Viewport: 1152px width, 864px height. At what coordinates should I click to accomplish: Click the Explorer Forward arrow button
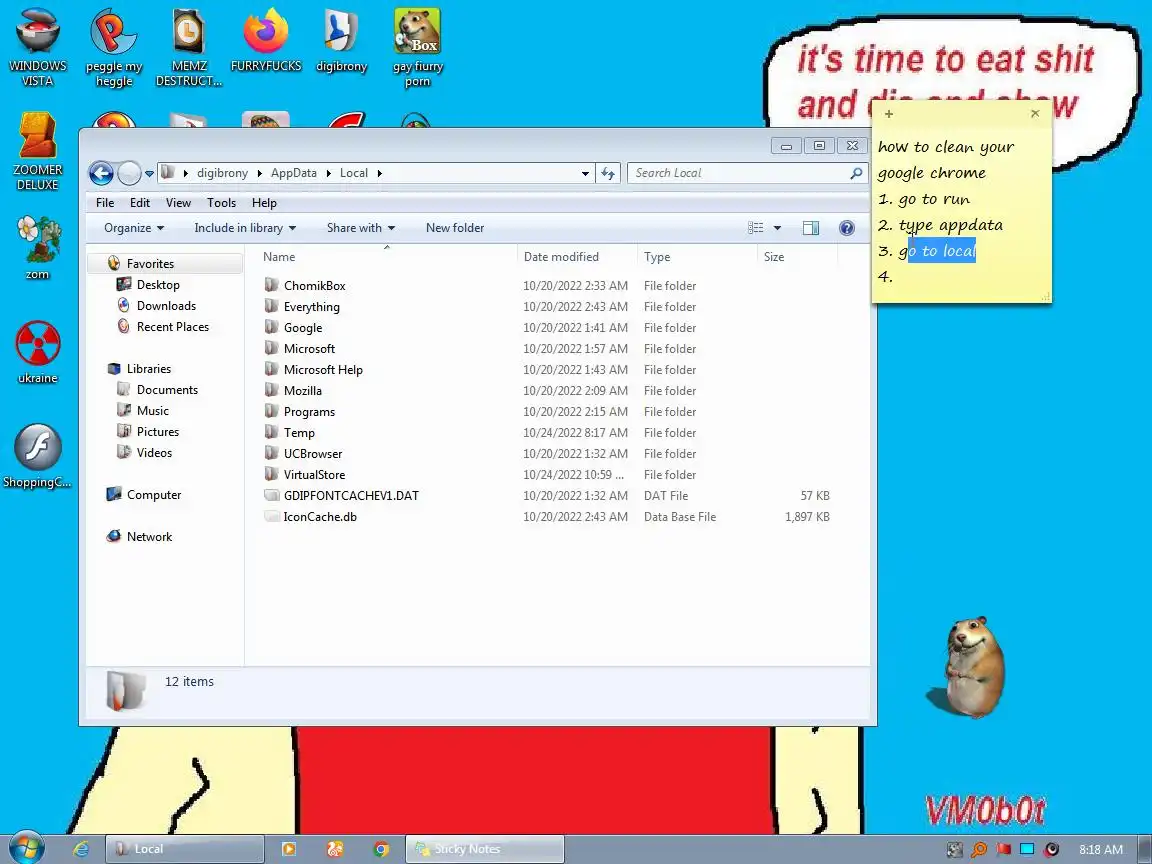pyautogui.click(x=129, y=173)
